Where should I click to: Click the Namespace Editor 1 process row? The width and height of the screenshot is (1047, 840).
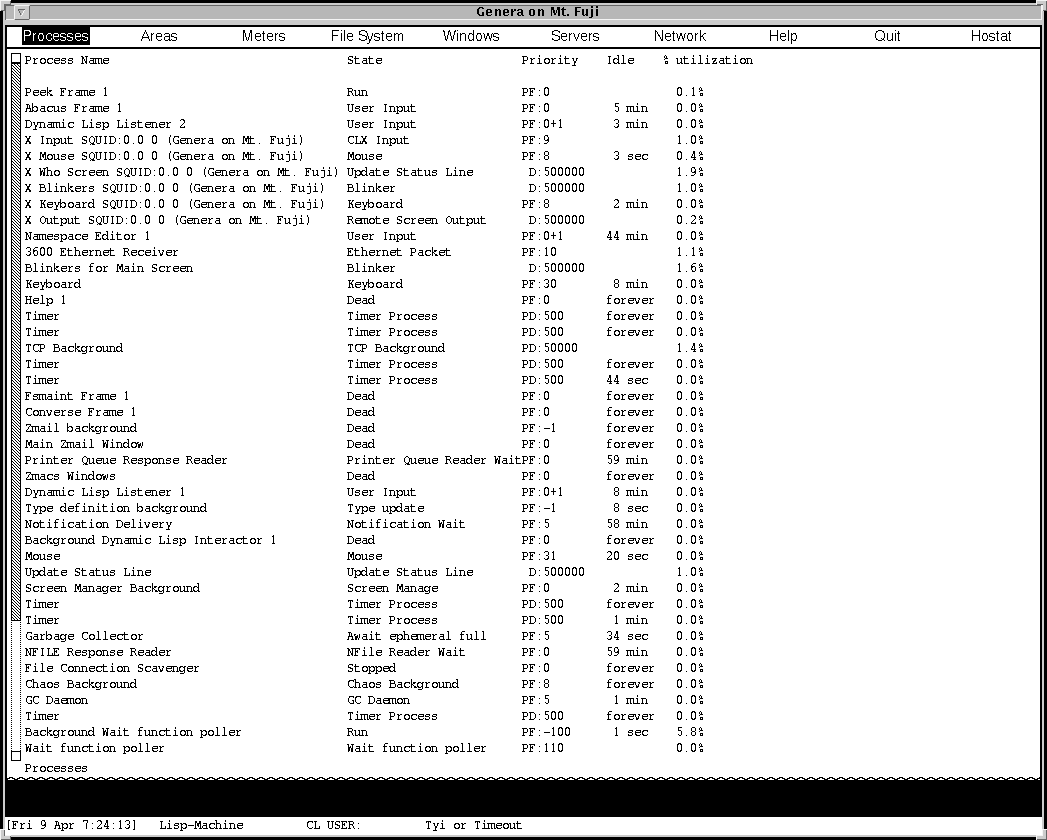point(88,236)
